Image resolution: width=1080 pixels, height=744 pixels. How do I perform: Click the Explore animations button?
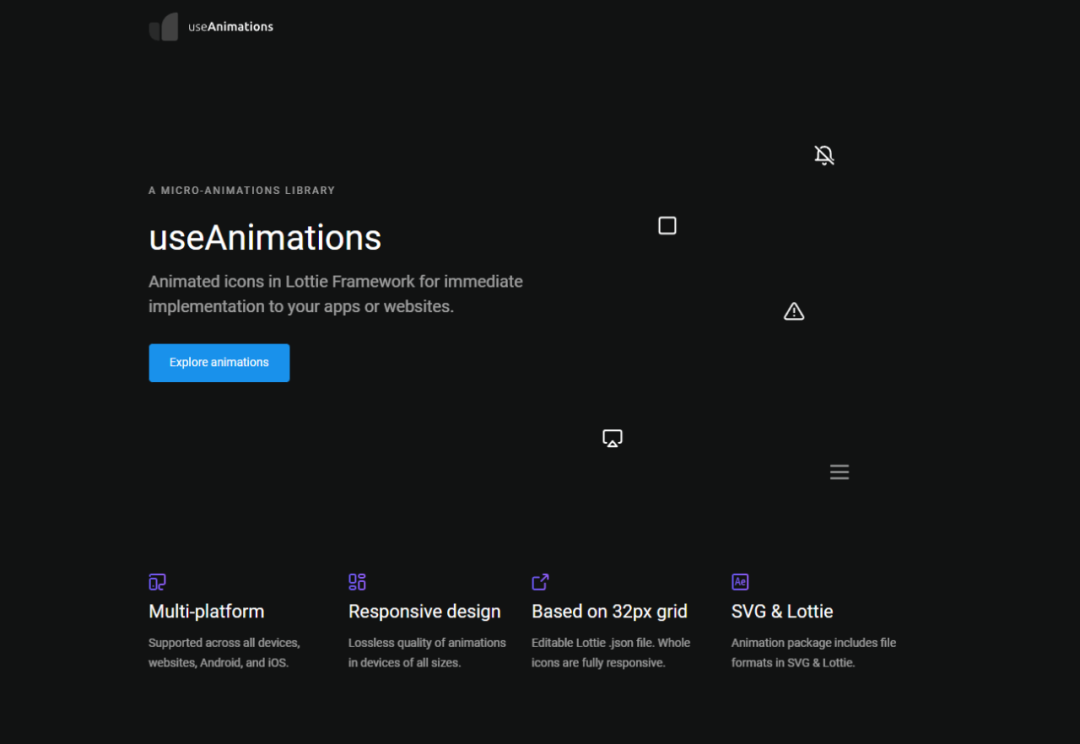click(x=219, y=362)
